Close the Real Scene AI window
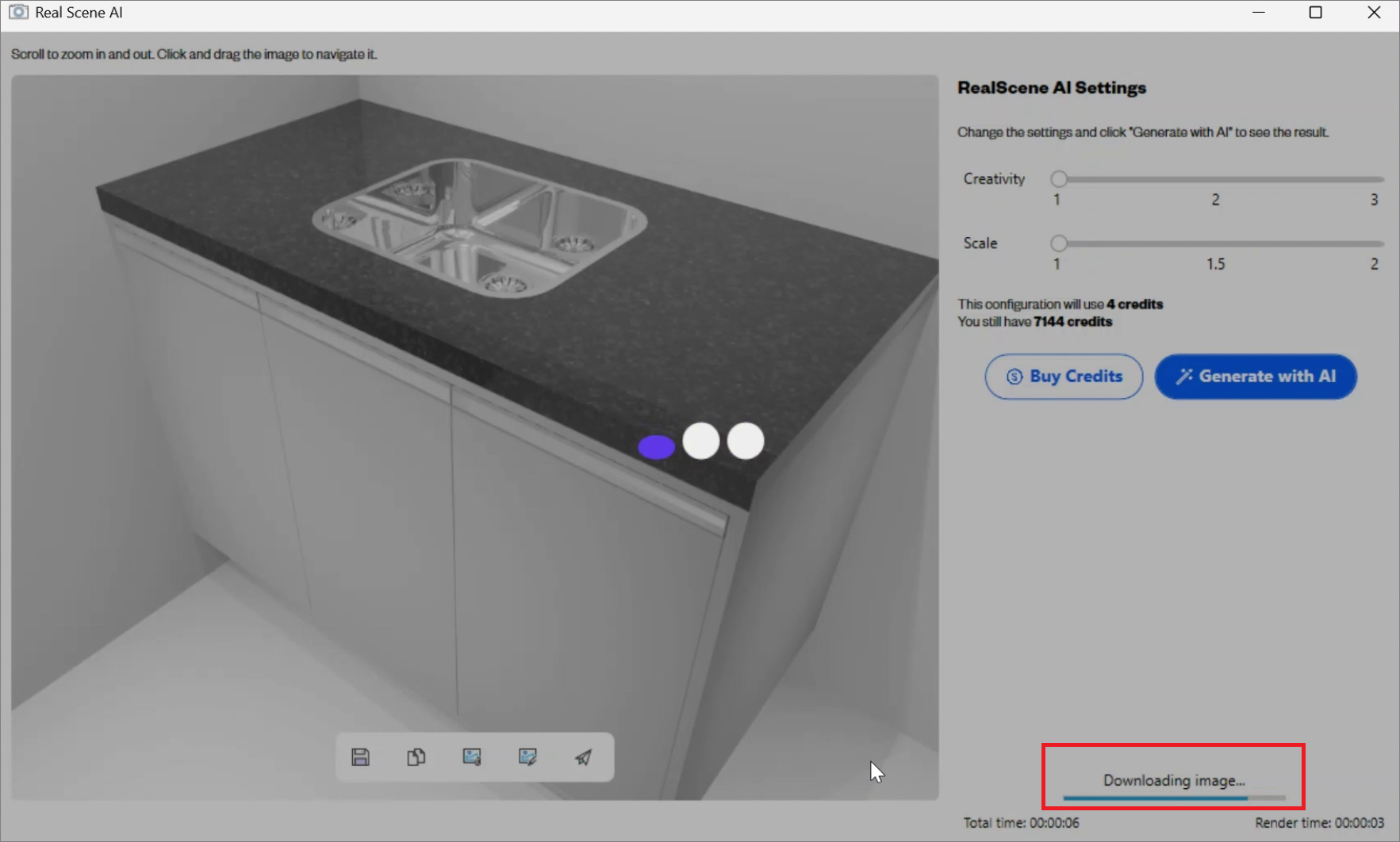The height and width of the screenshot is (842, 1400). click(1375, 13)
